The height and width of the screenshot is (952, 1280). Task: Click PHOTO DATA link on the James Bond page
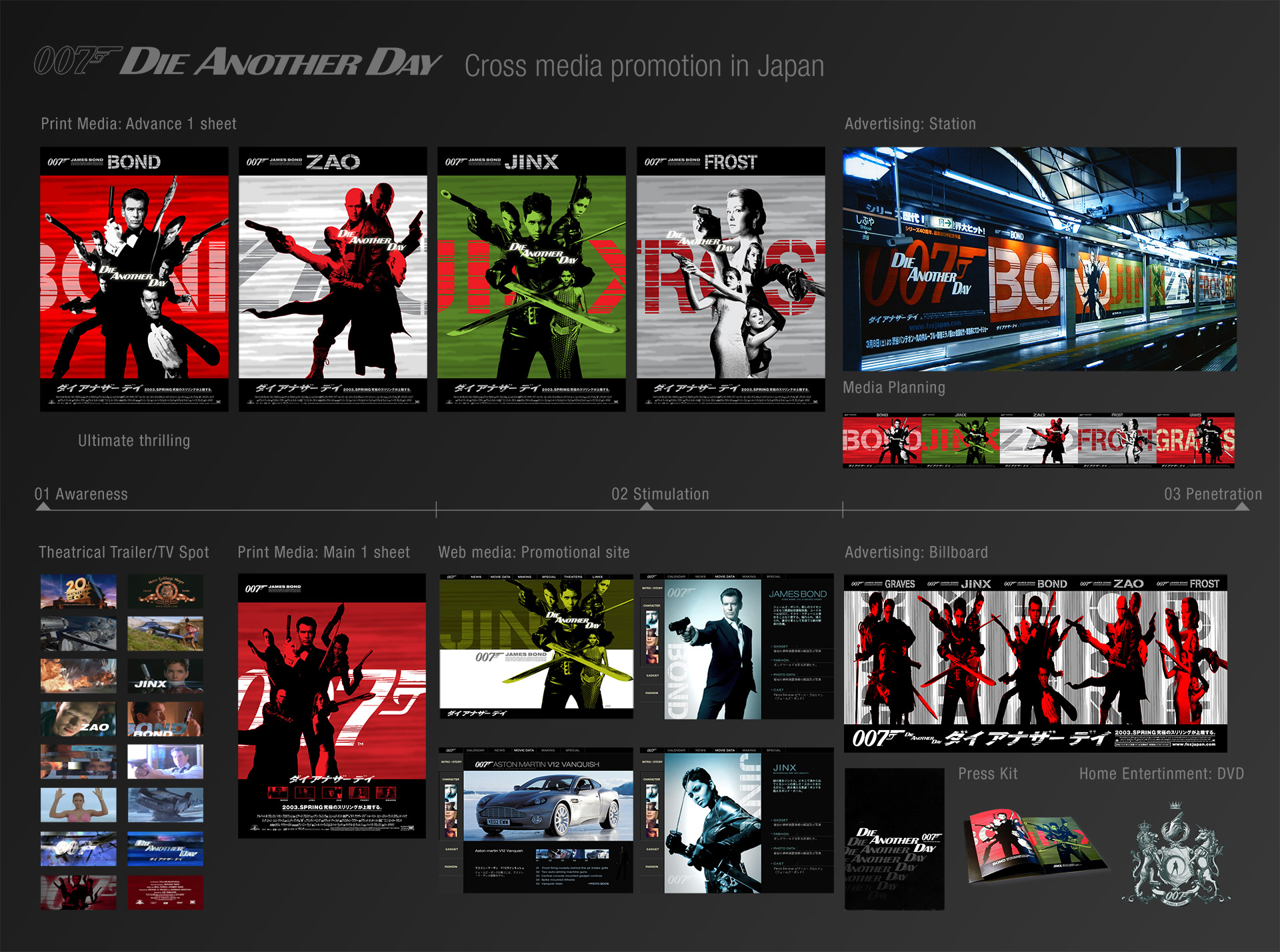[x=784, y=675]
